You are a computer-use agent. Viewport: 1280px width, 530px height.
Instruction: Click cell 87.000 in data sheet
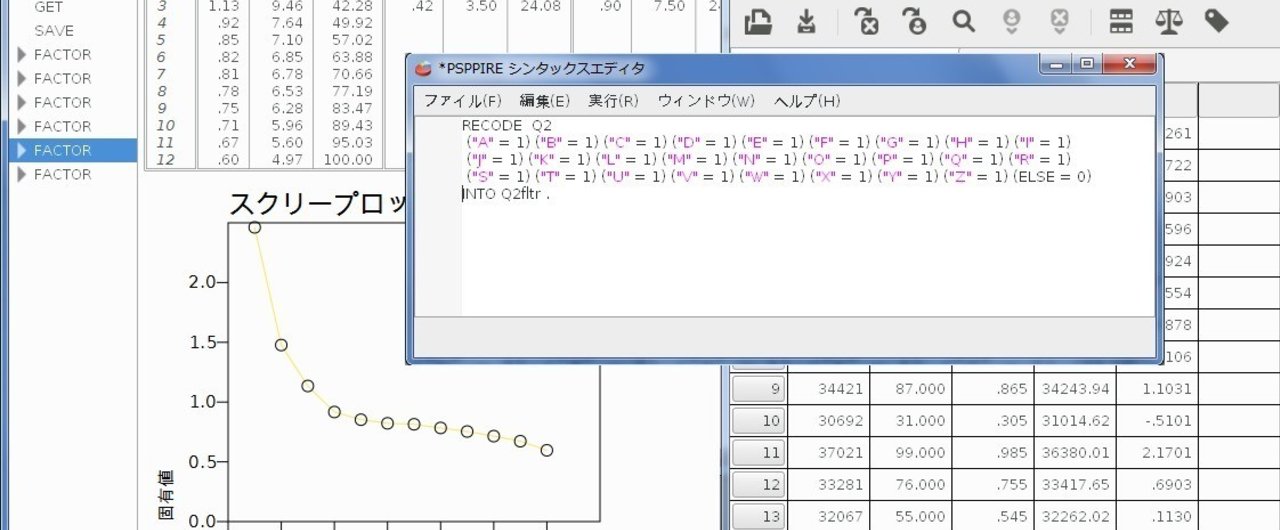(x=910, y=388)
